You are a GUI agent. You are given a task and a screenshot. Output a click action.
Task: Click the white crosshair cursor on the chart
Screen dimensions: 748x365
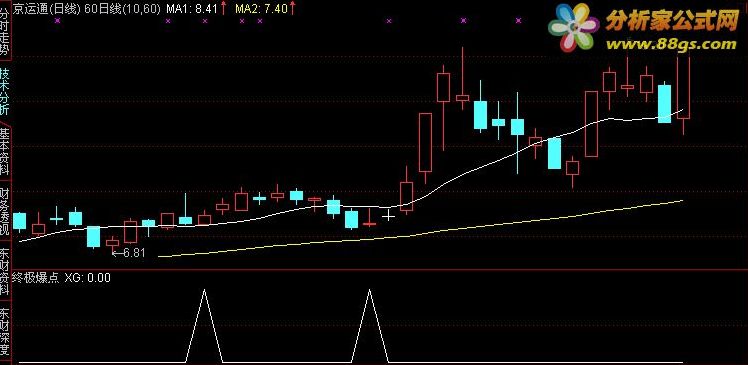pos(389,216)
